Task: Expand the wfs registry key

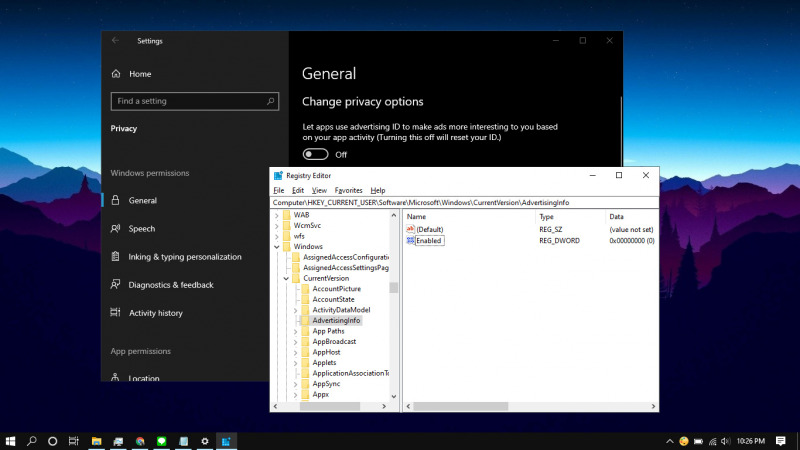Action: point(277,236)
